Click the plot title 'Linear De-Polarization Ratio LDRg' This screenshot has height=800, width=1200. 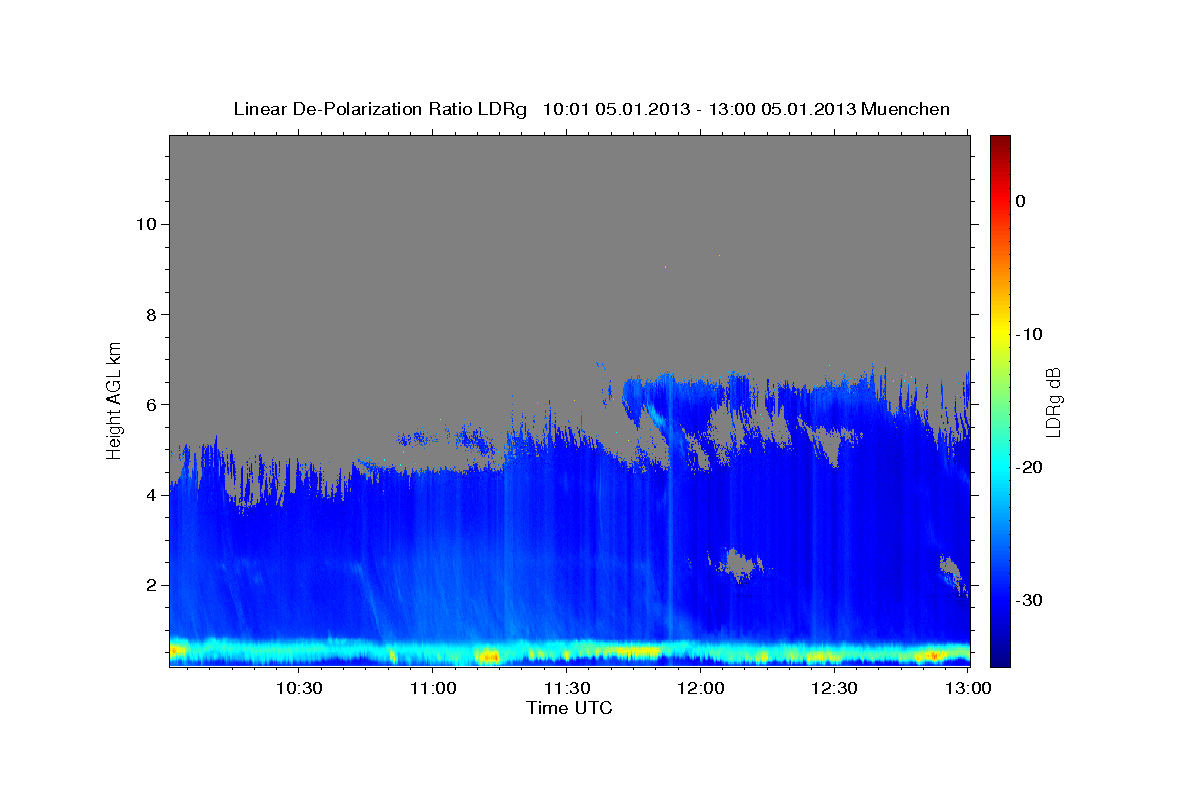tap(380, 109)
